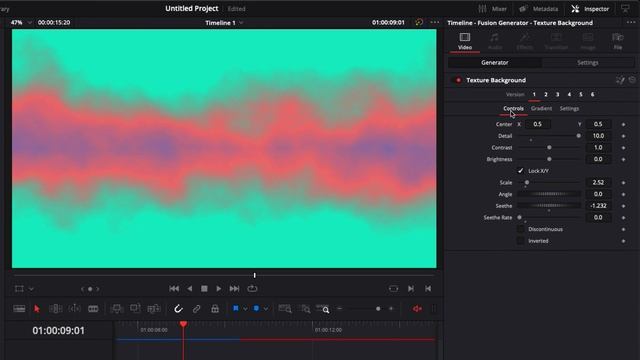Switch to File inspector tab
Screen dimensions: 640x360
pos(618,41)
